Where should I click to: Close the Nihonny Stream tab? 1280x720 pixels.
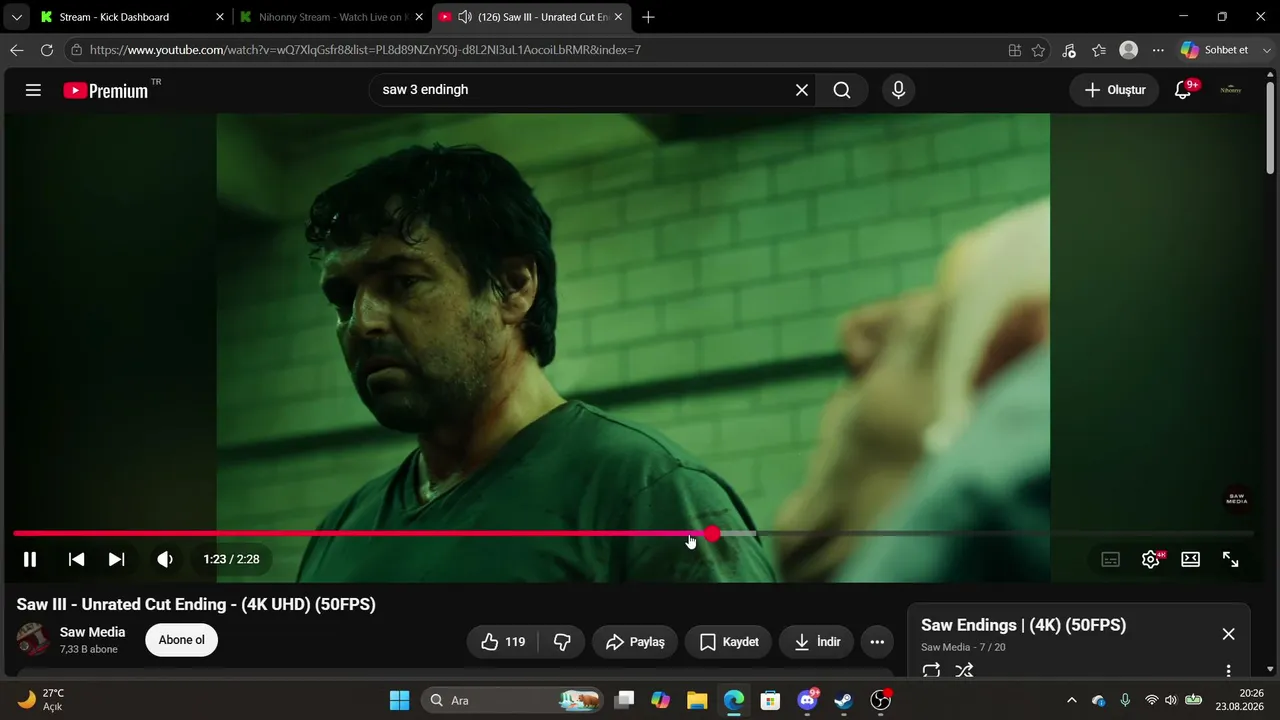pos(419,17)
